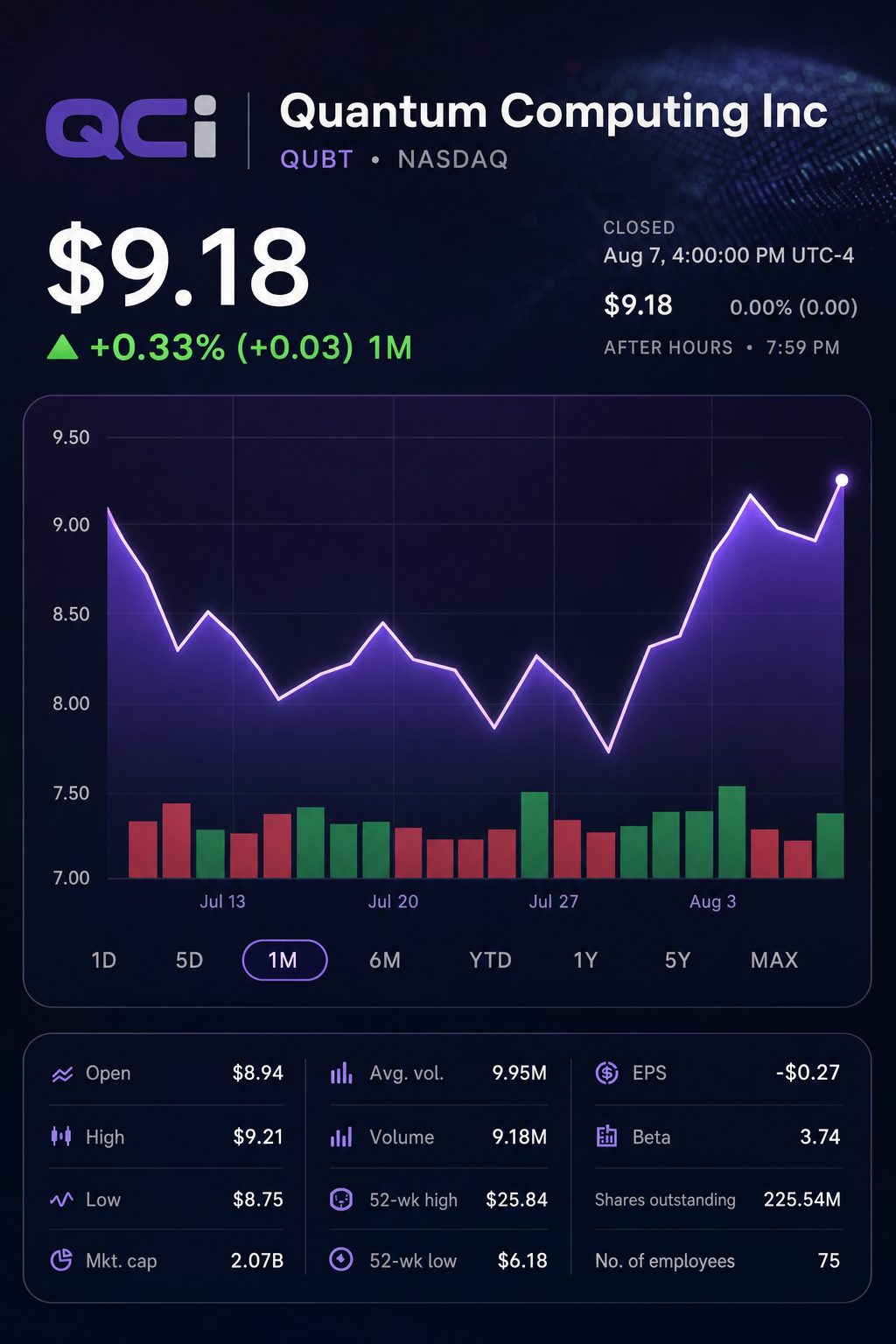The height and width of the screenshot is (1344, 896).
Task: Click the 52-wk high value $25.84
Action: point(516,1200)
